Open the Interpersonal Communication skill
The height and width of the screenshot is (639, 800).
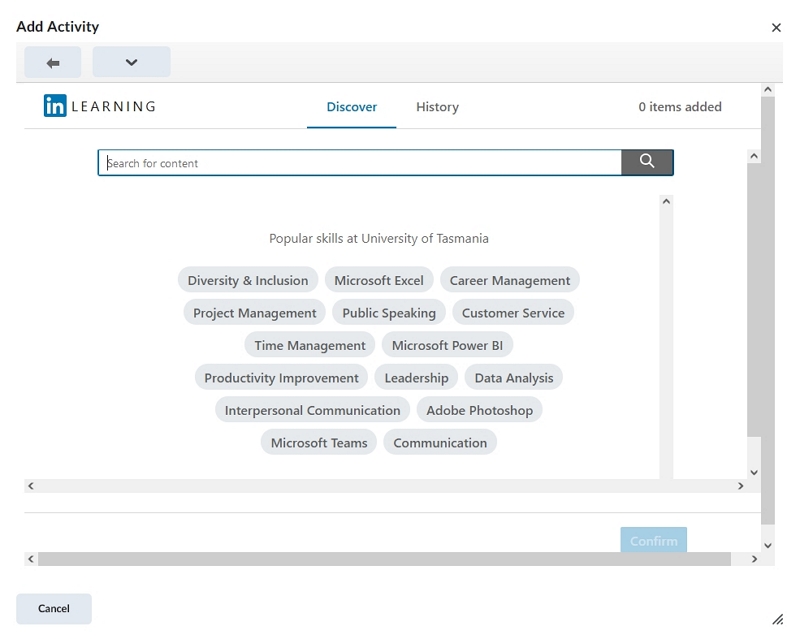[x=312, y=410]
